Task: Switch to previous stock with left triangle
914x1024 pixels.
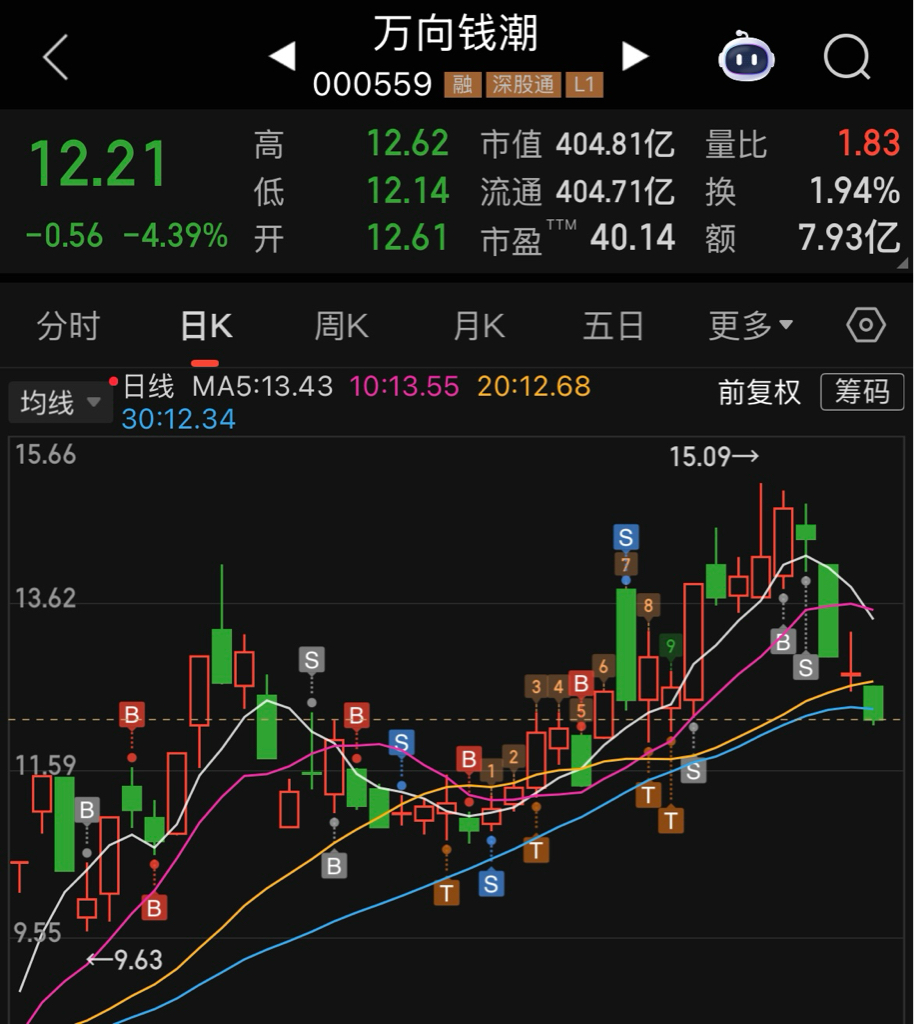Action: click(x=283, y=56)
